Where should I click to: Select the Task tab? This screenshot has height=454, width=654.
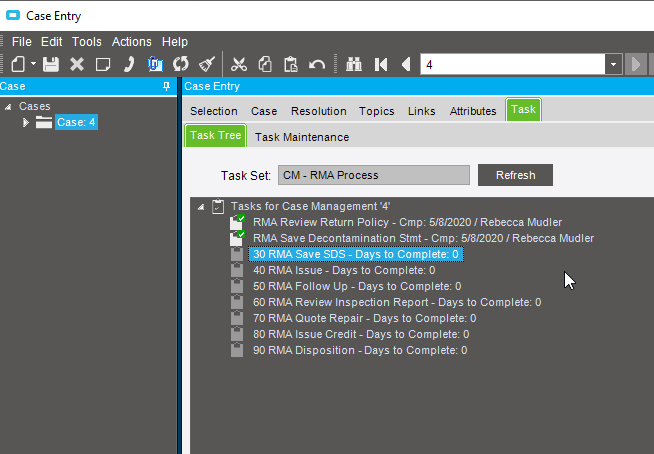point(523,109)
